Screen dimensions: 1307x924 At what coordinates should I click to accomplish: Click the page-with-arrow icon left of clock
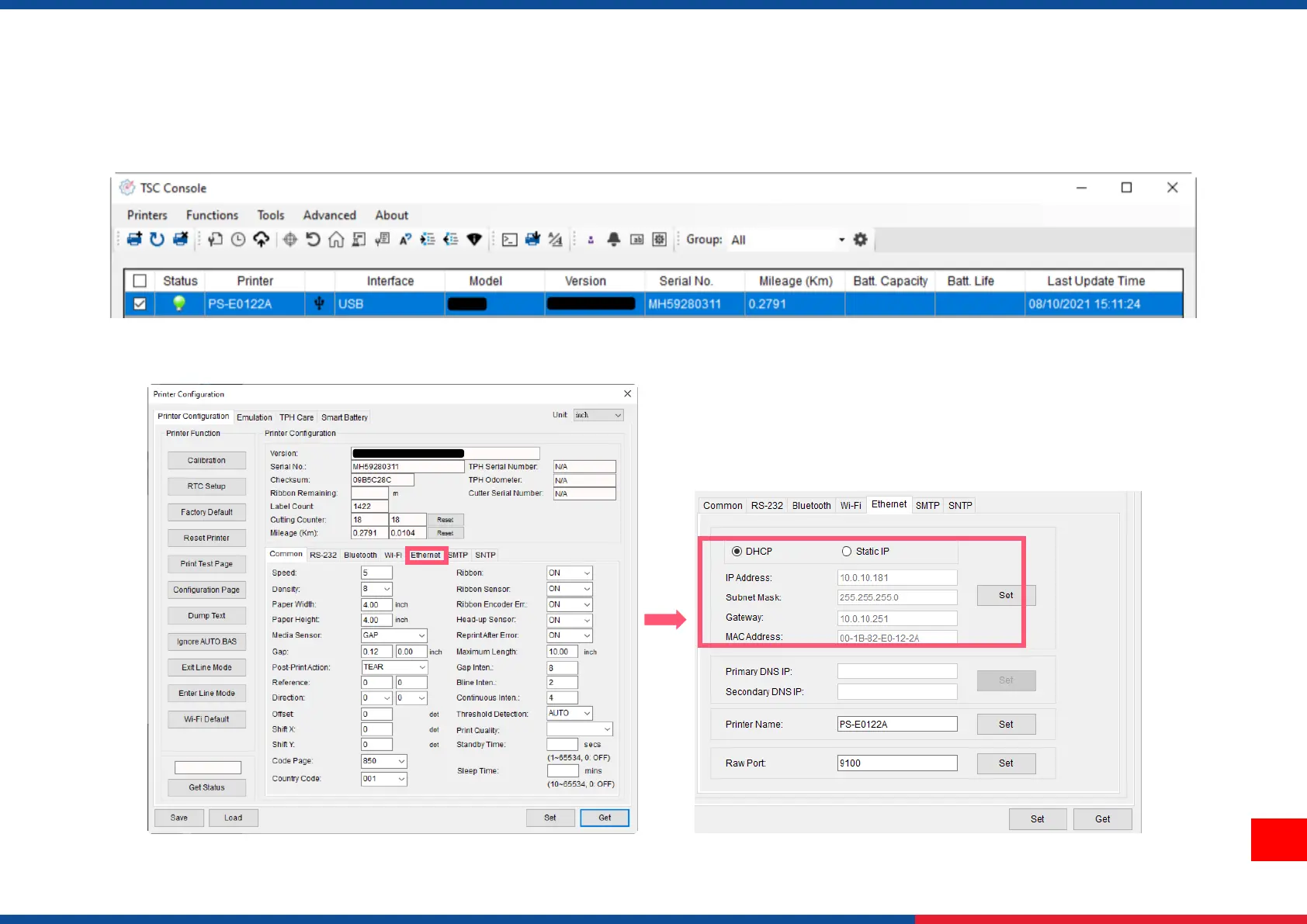(215, 240)
